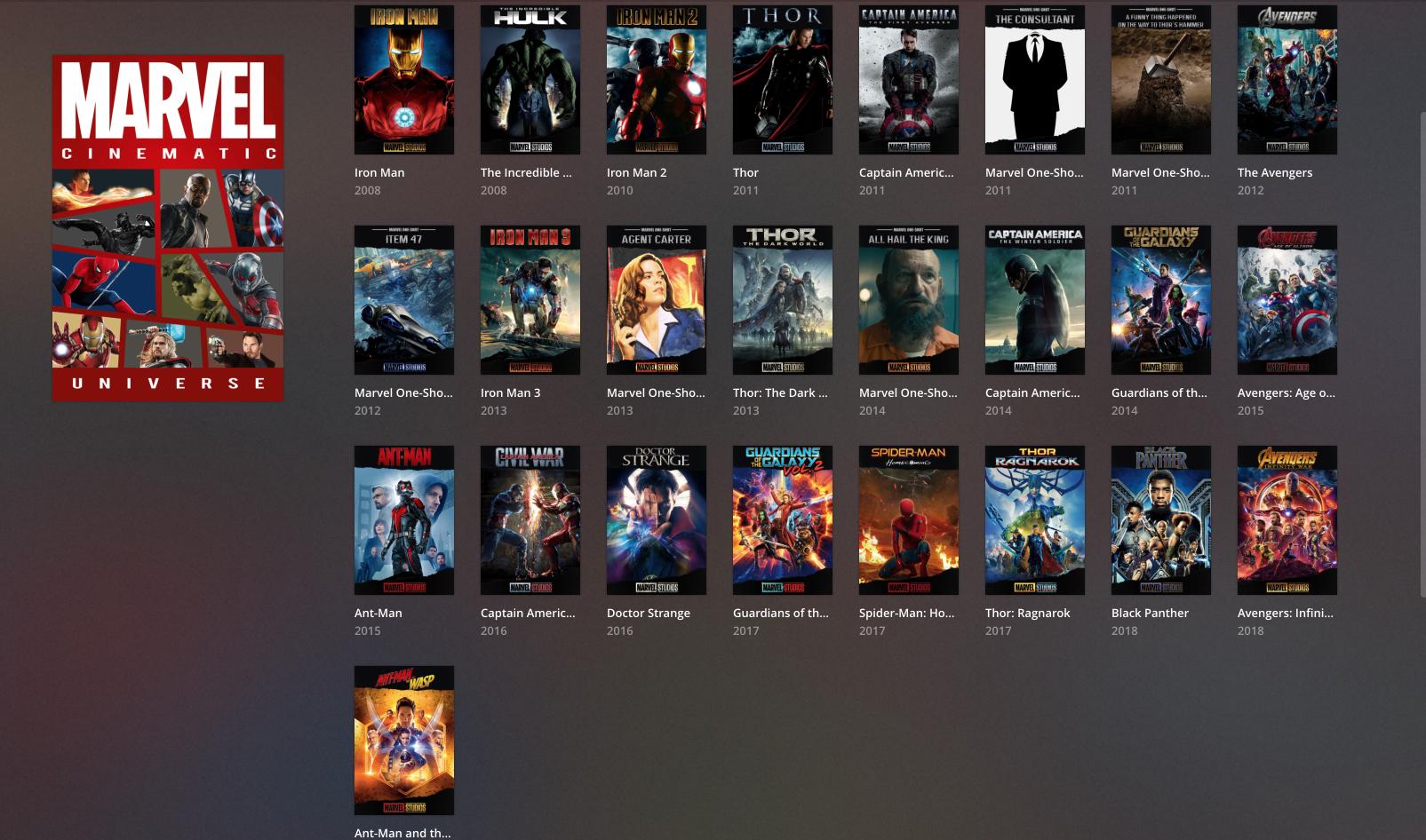The height and width of the screenshot is (840, 1426).
Task: Select the Thor: The Dark World poster
Action: [782, 299]
